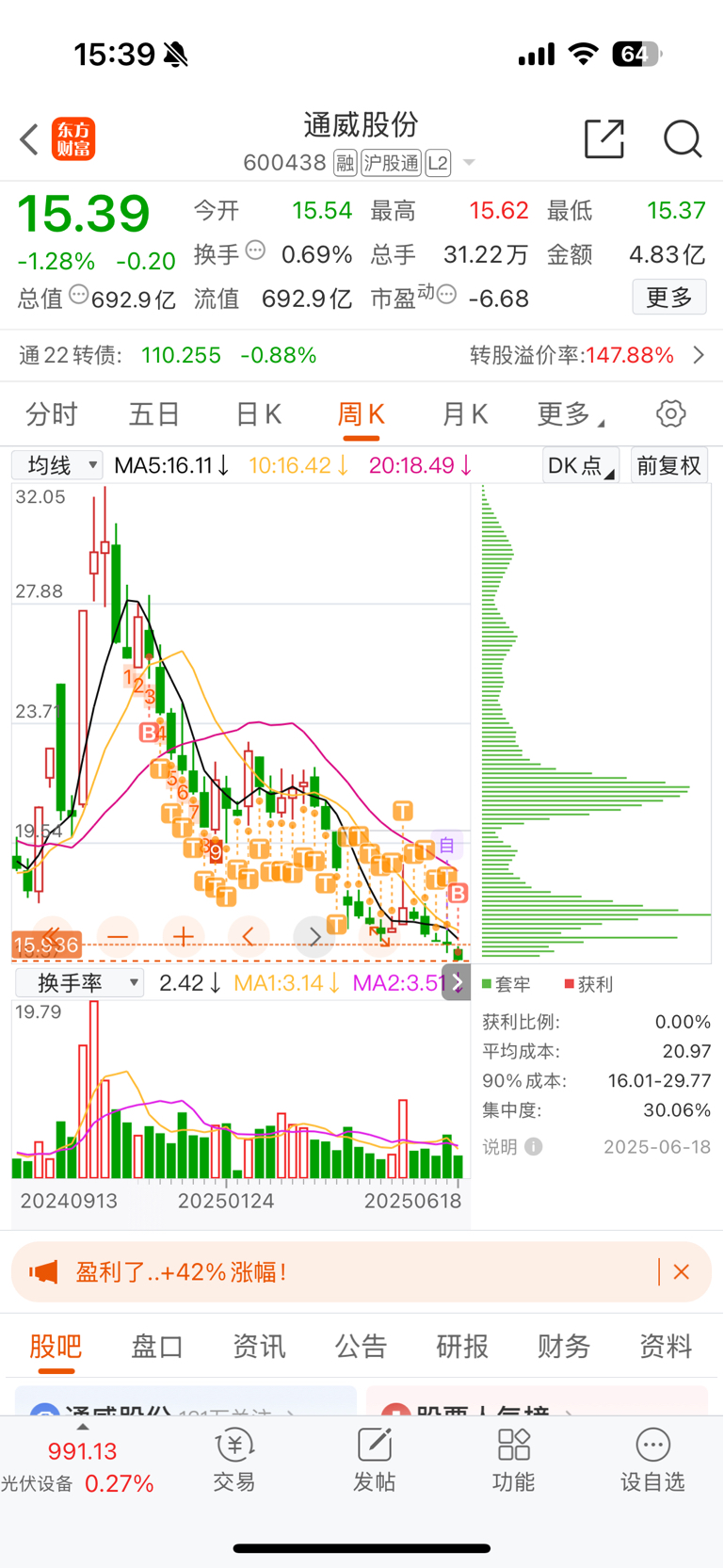Open 均线 indicator dropdown
Viewport: 724px width, 1568px height.
coord(56,465)
